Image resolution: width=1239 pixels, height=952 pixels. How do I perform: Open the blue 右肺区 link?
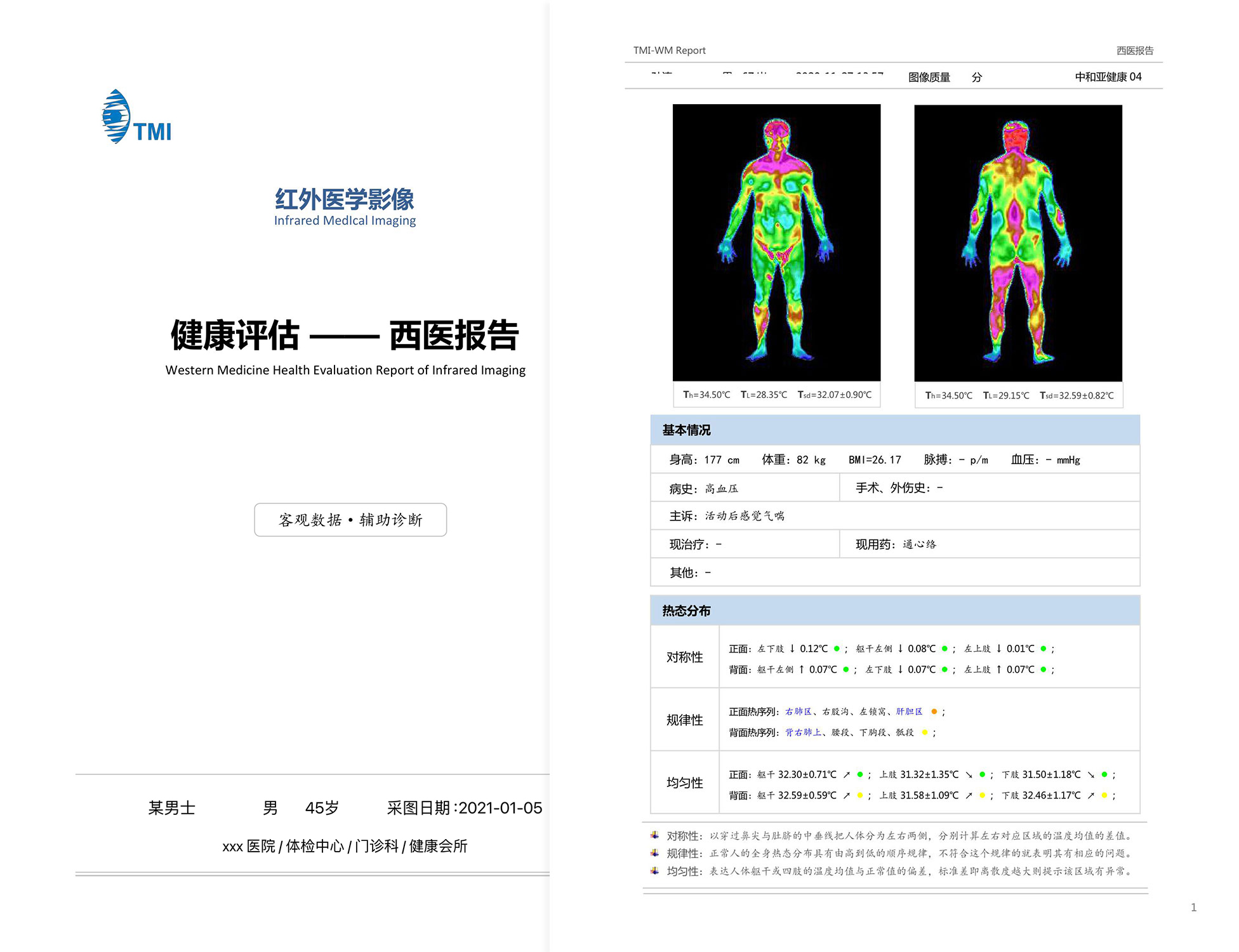[798, 711]
